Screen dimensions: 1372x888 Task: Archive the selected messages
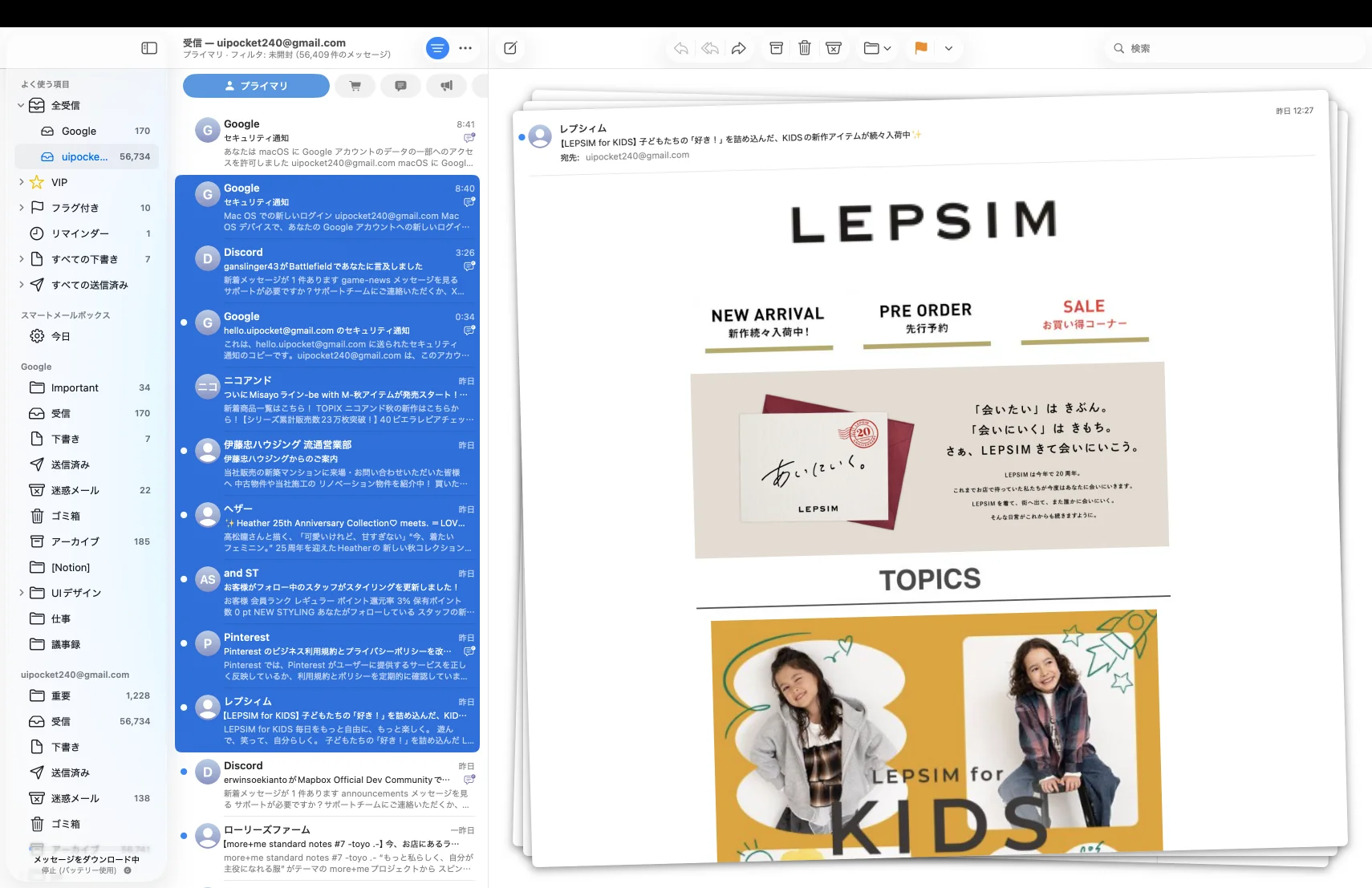[x=776, y=48]
